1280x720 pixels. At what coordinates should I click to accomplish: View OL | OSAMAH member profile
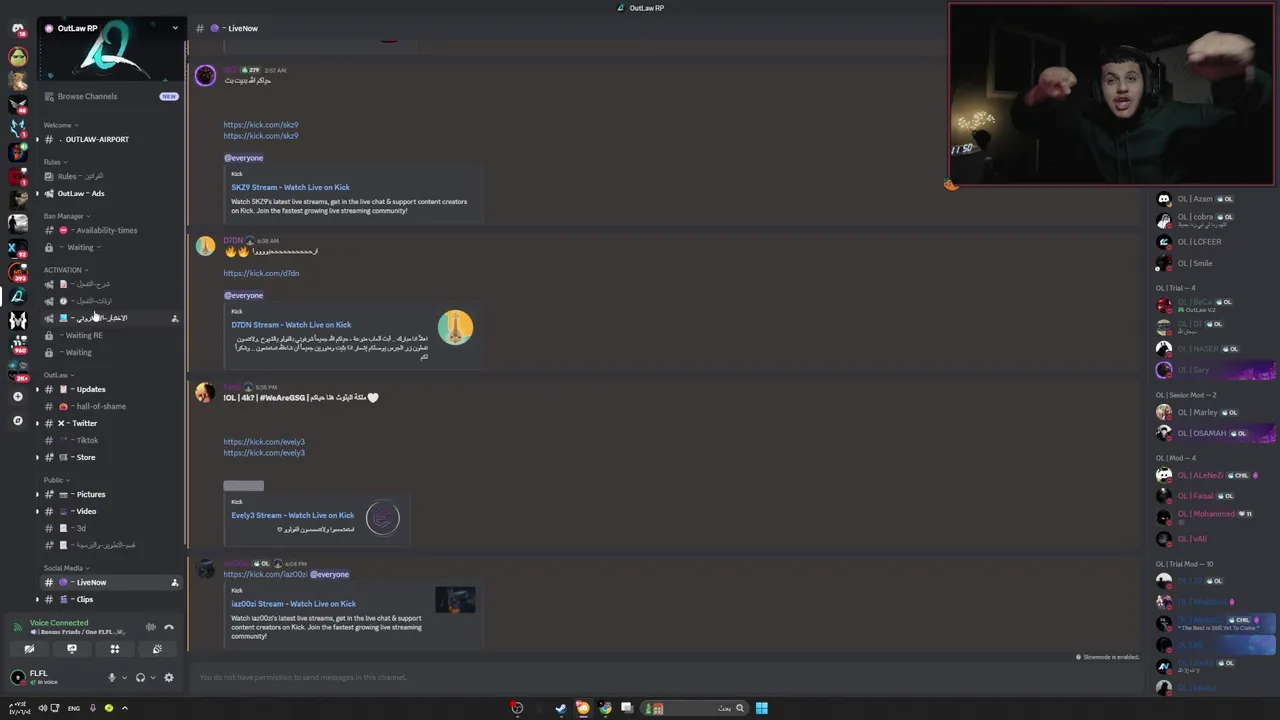tap(1213, 433)
